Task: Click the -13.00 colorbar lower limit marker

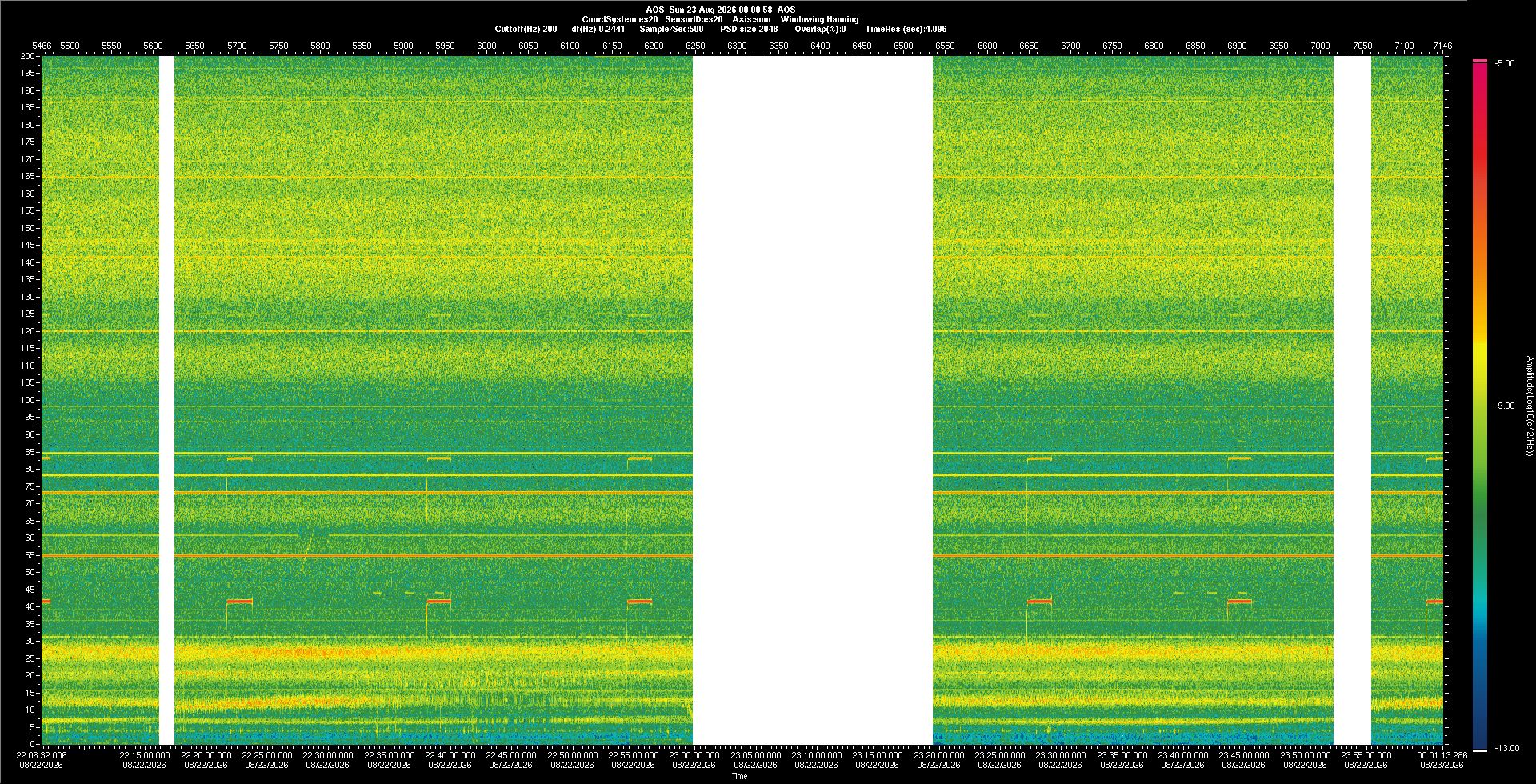Action: 1507,748
